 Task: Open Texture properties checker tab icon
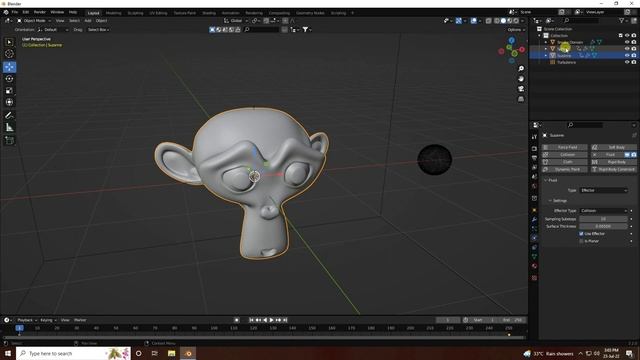534,278
